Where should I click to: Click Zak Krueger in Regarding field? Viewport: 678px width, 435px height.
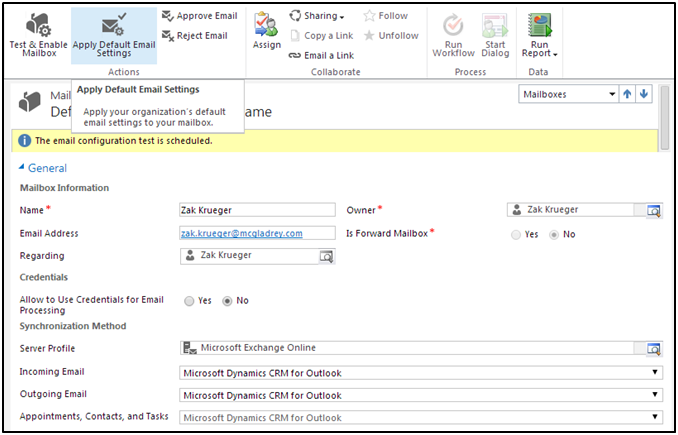tap(226, 255)
